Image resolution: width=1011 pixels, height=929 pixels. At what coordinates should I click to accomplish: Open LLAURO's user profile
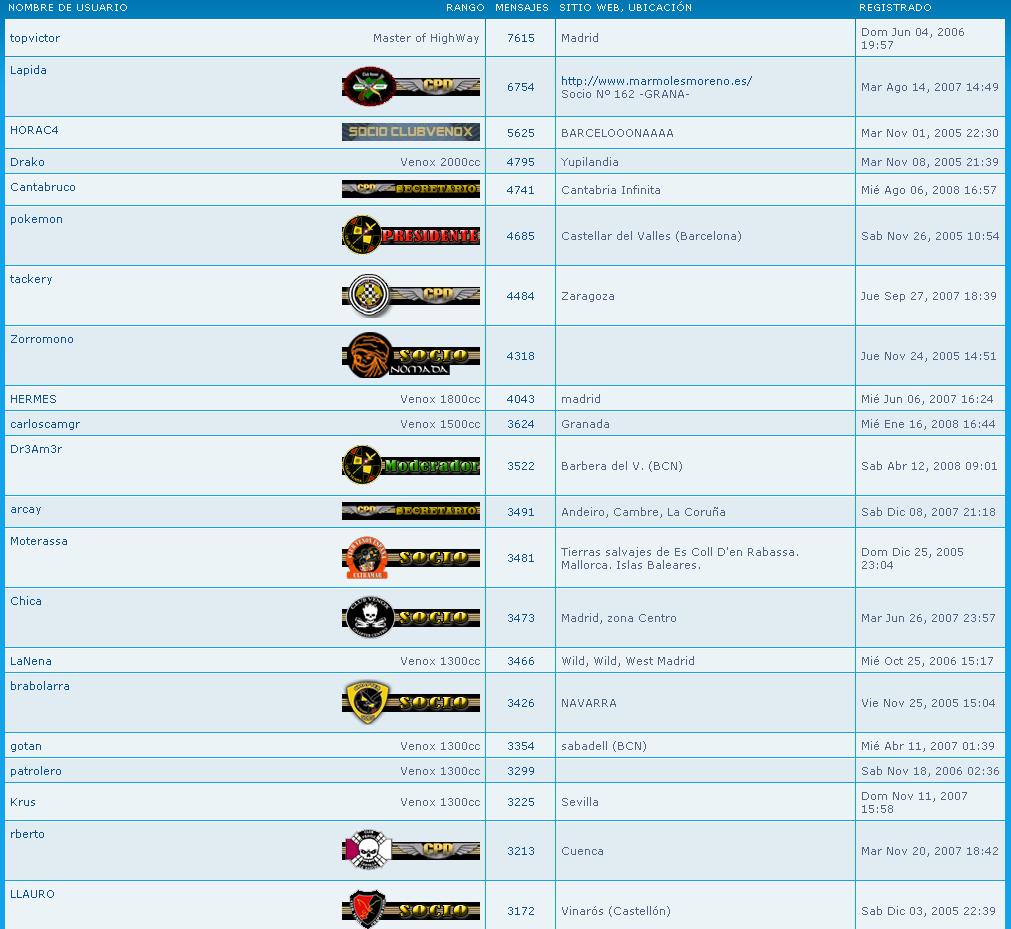(32, 894)
